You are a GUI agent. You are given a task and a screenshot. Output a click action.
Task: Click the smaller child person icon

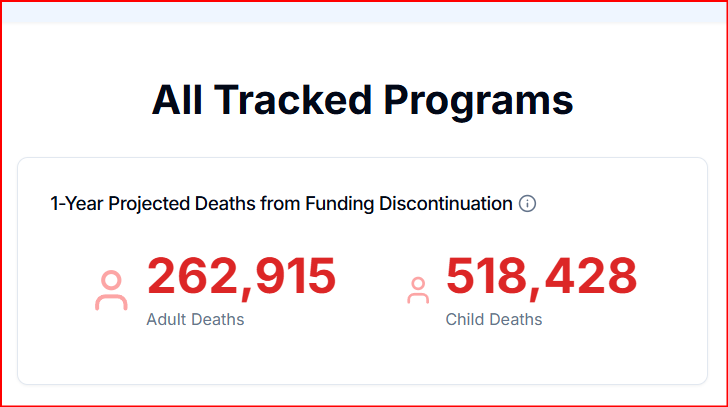tap(418, 290)
